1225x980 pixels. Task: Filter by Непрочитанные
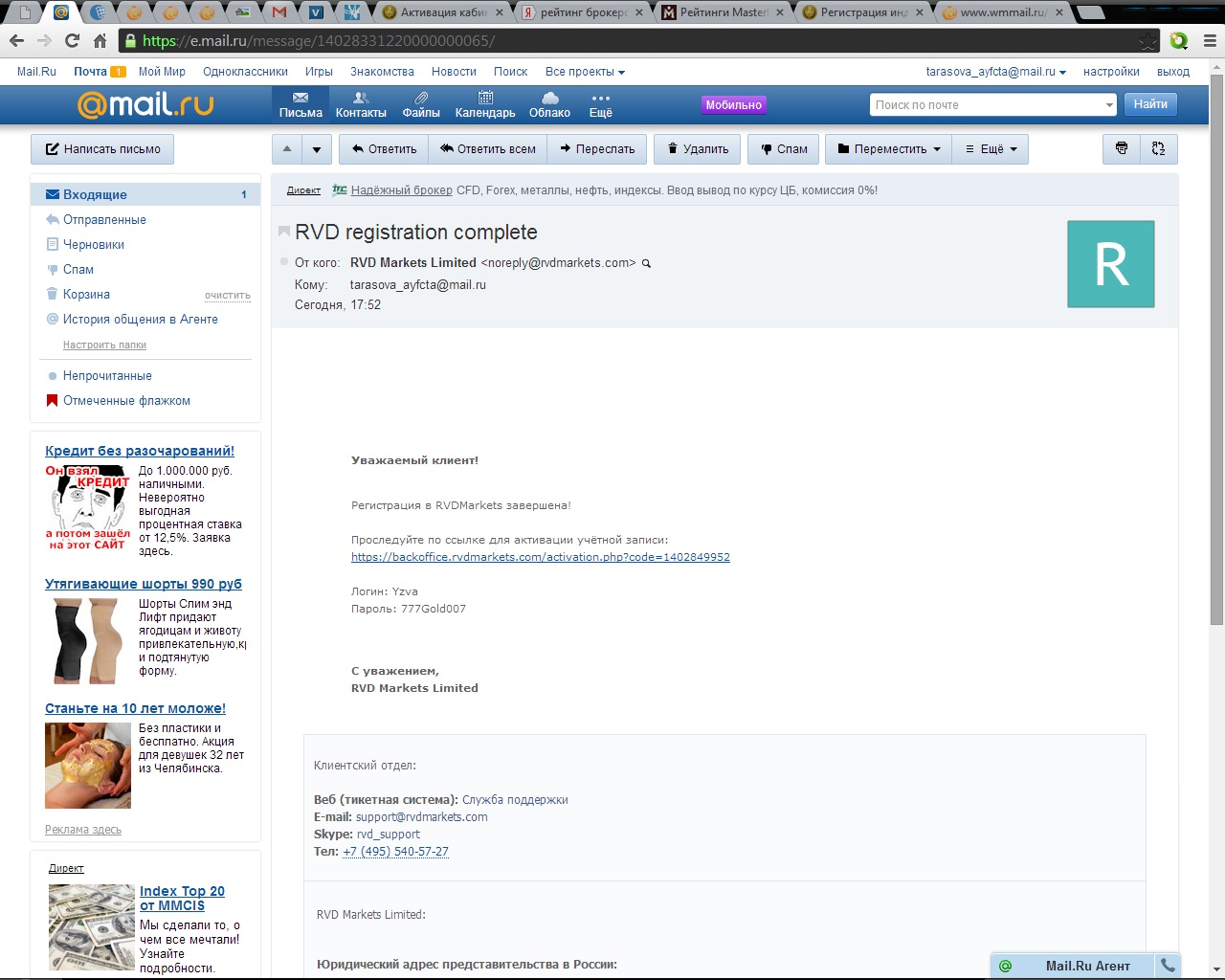(x=107, y=375)
